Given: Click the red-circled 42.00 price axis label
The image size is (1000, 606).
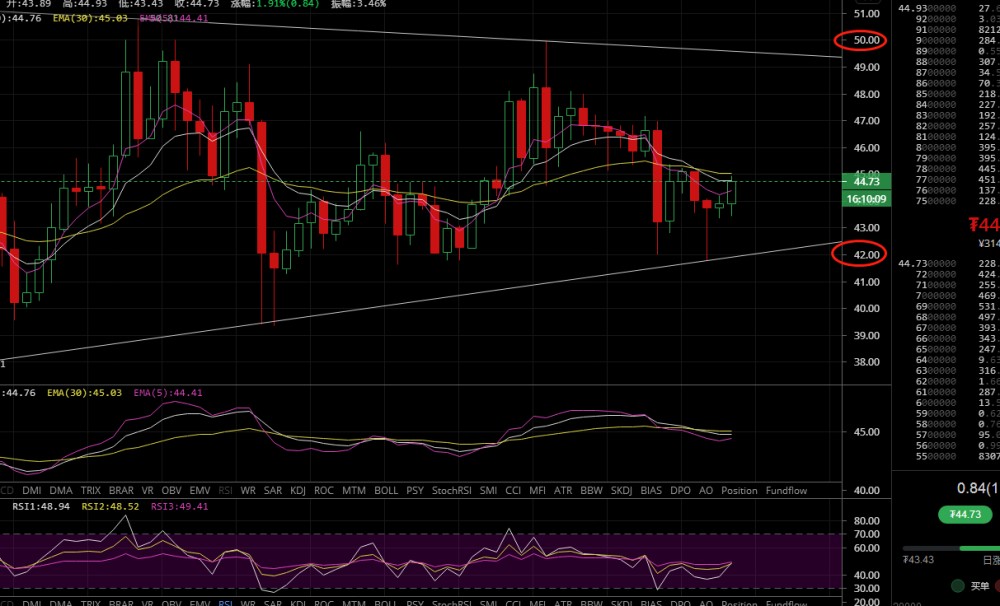Looking at the screenshot, I should point(866,255).
